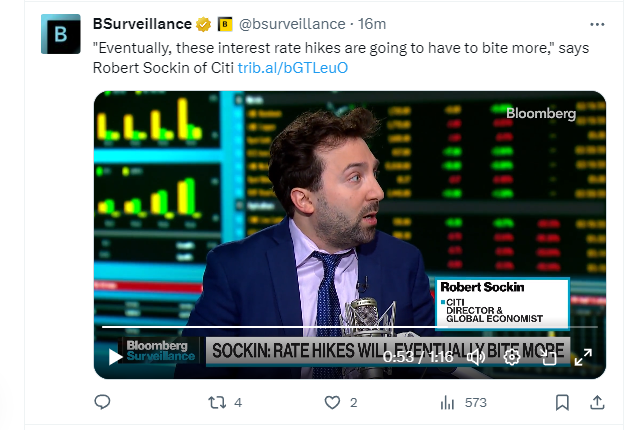
Task: Click the yellow affiliate badge icon
Action: coord(225,24)
